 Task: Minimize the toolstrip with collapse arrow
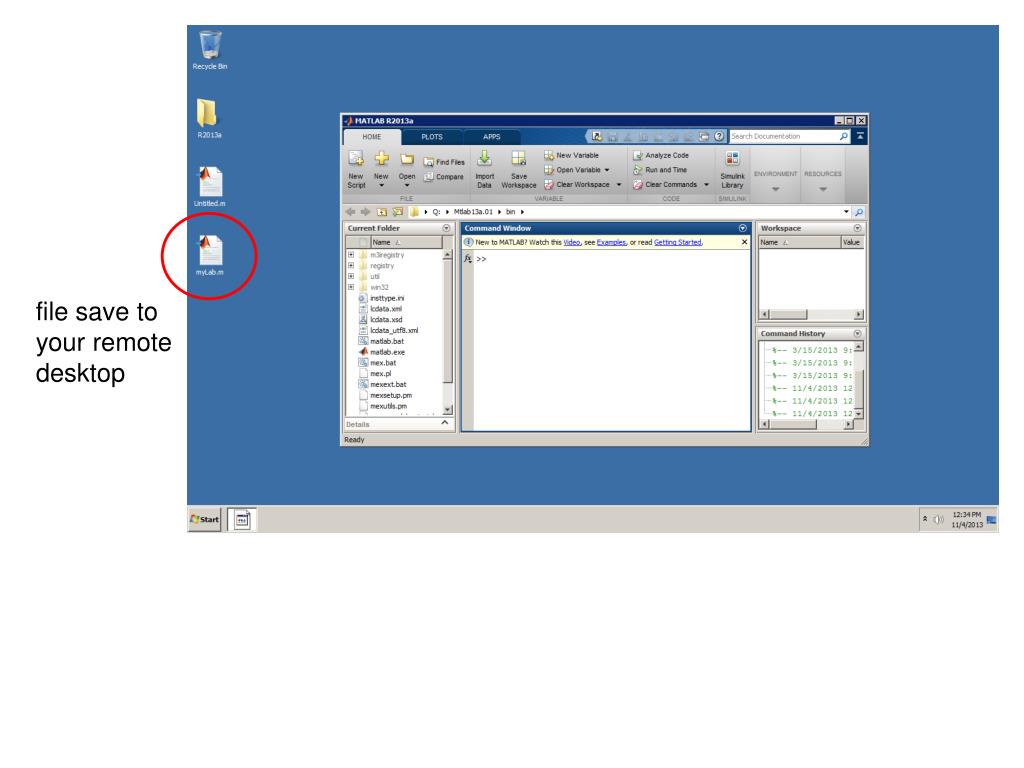point(860,136)
